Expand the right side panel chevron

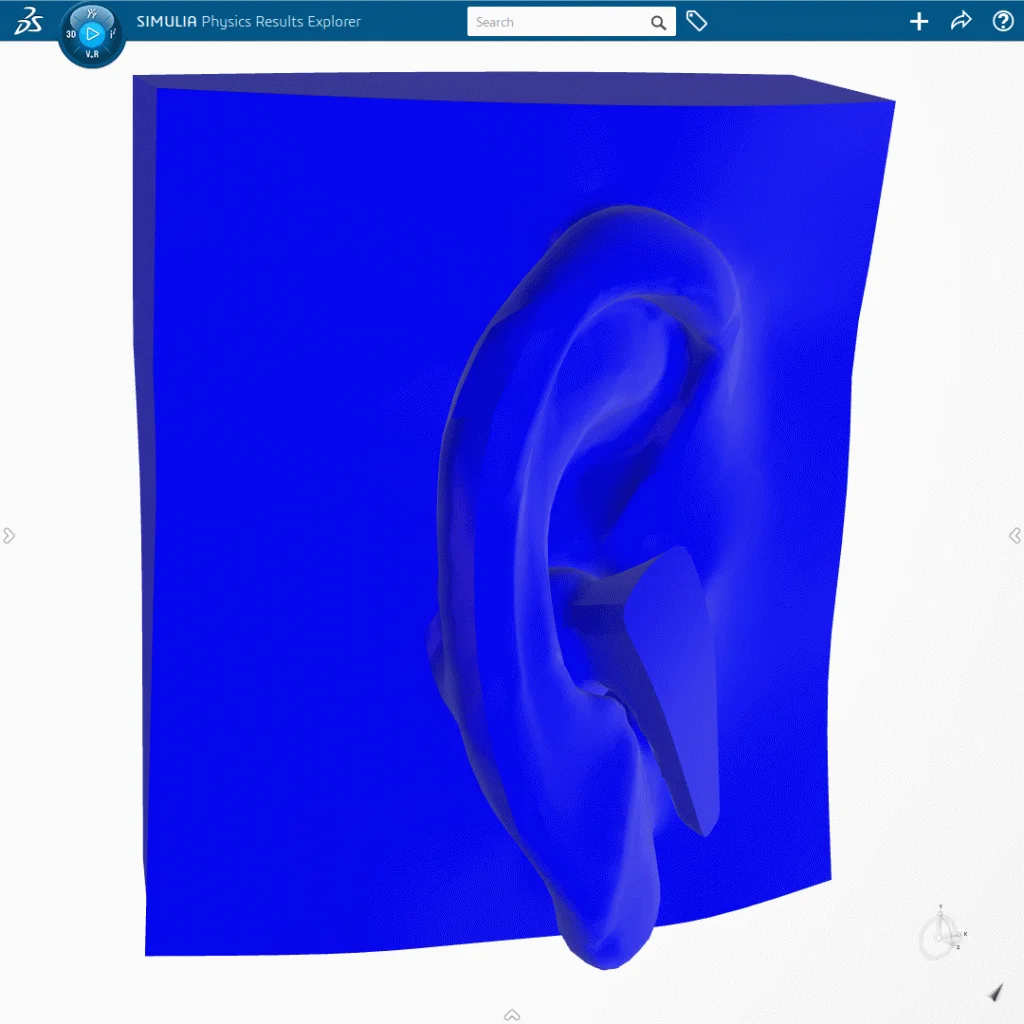1015,536
